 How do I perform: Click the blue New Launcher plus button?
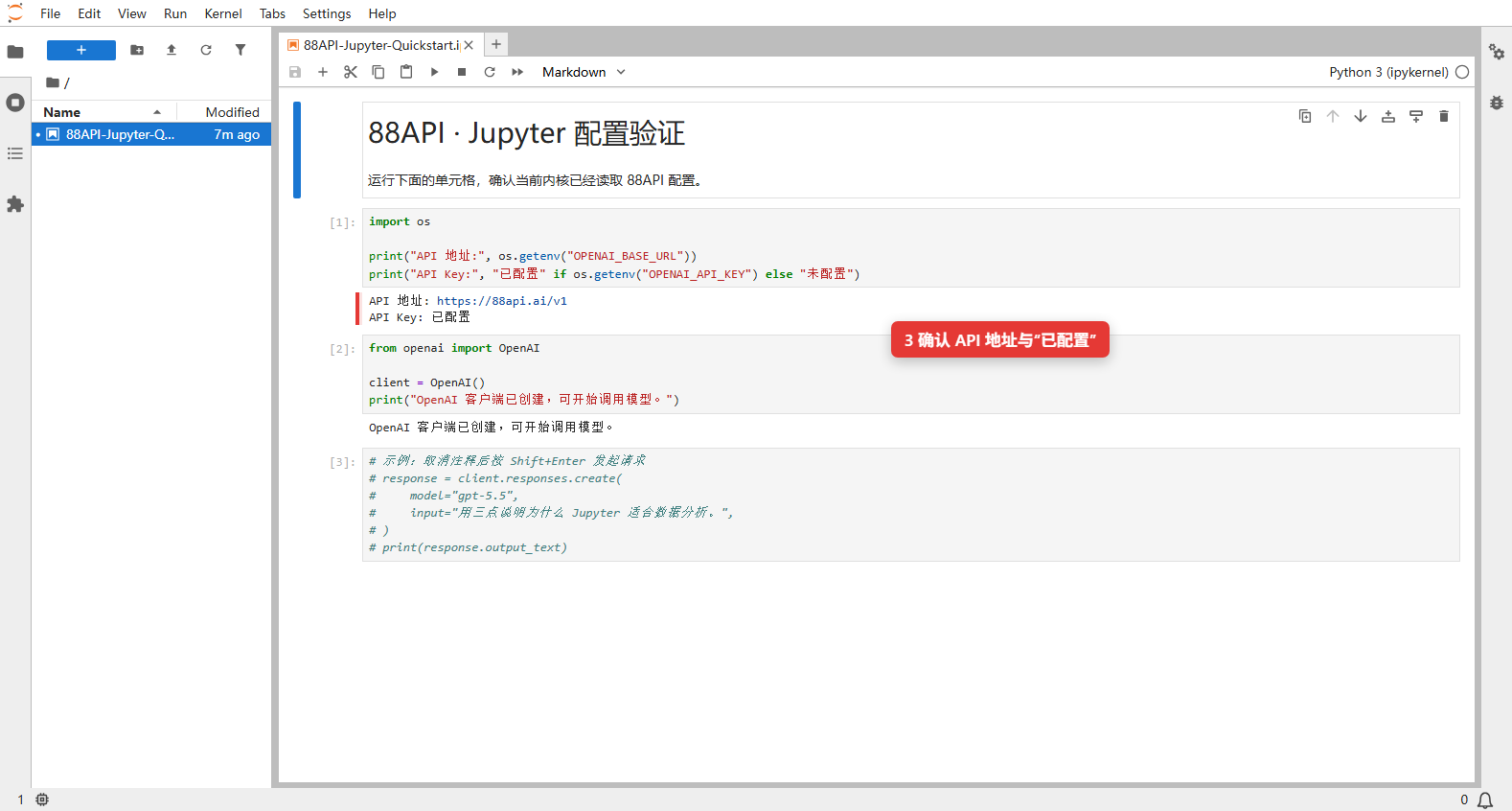(81, 50)
